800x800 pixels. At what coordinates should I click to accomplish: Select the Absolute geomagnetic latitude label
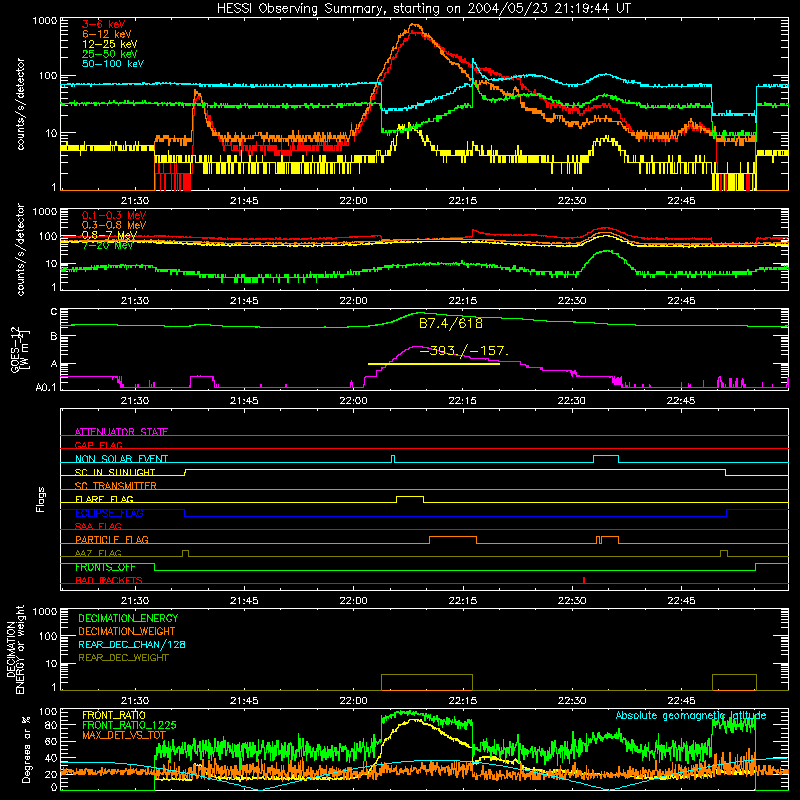click(691, 716)
